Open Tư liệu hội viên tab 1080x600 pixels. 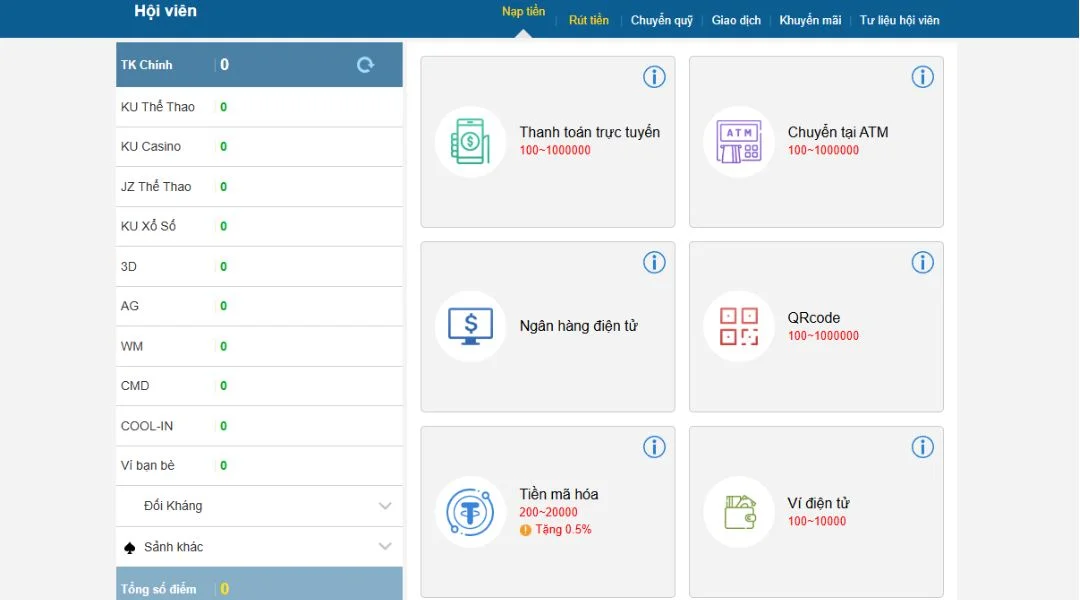coord(900,21)
